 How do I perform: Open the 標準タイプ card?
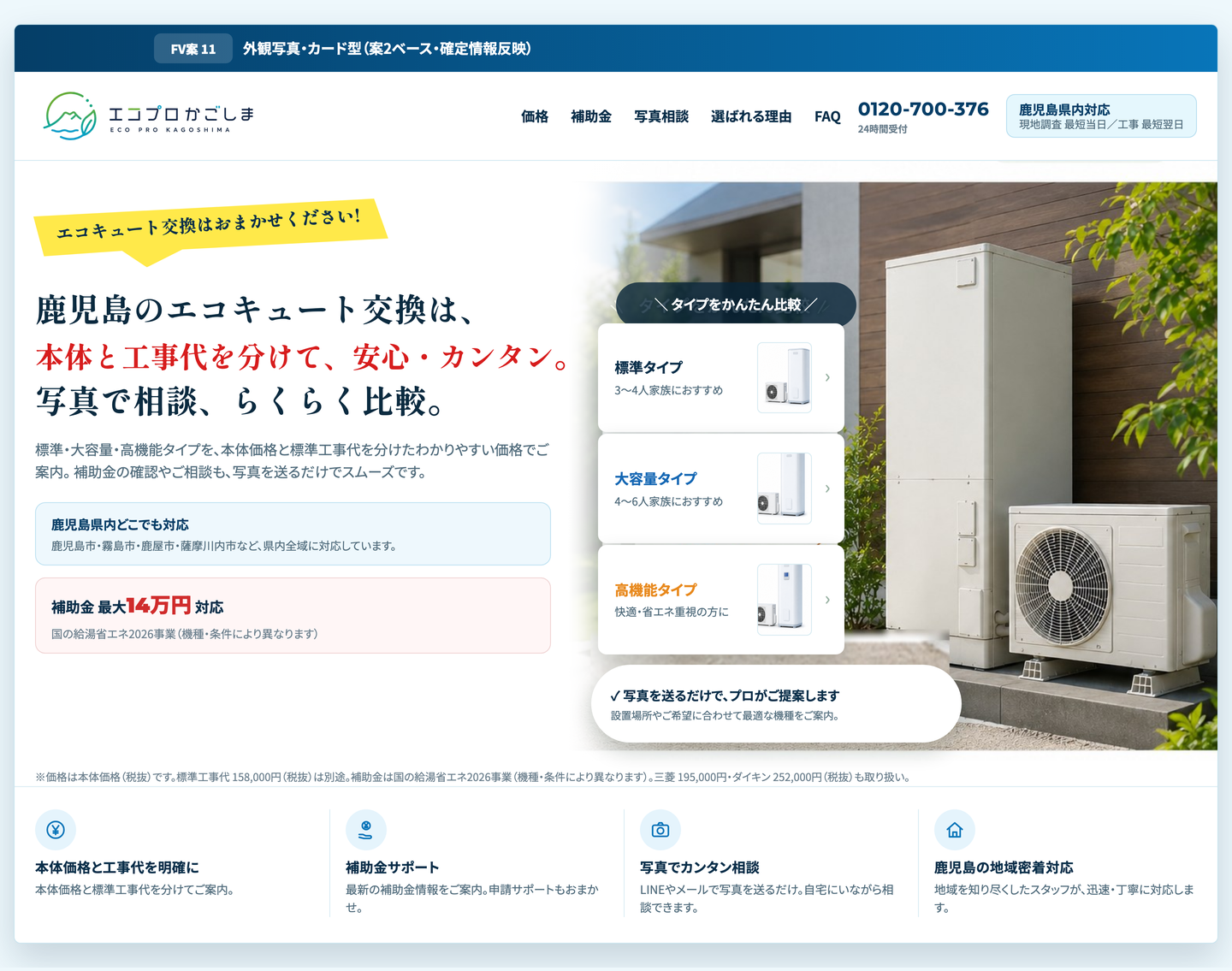pos(721,377)
